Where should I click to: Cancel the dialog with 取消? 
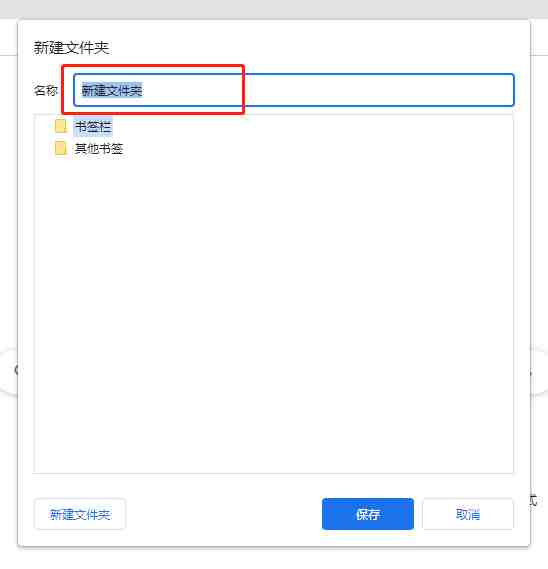[468, 514]
